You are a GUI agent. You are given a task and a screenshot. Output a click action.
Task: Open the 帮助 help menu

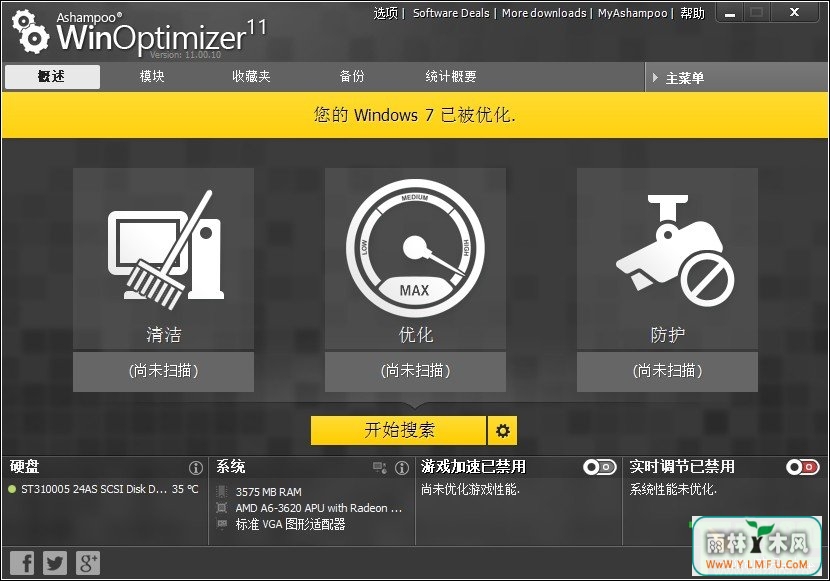click(692, 13)
